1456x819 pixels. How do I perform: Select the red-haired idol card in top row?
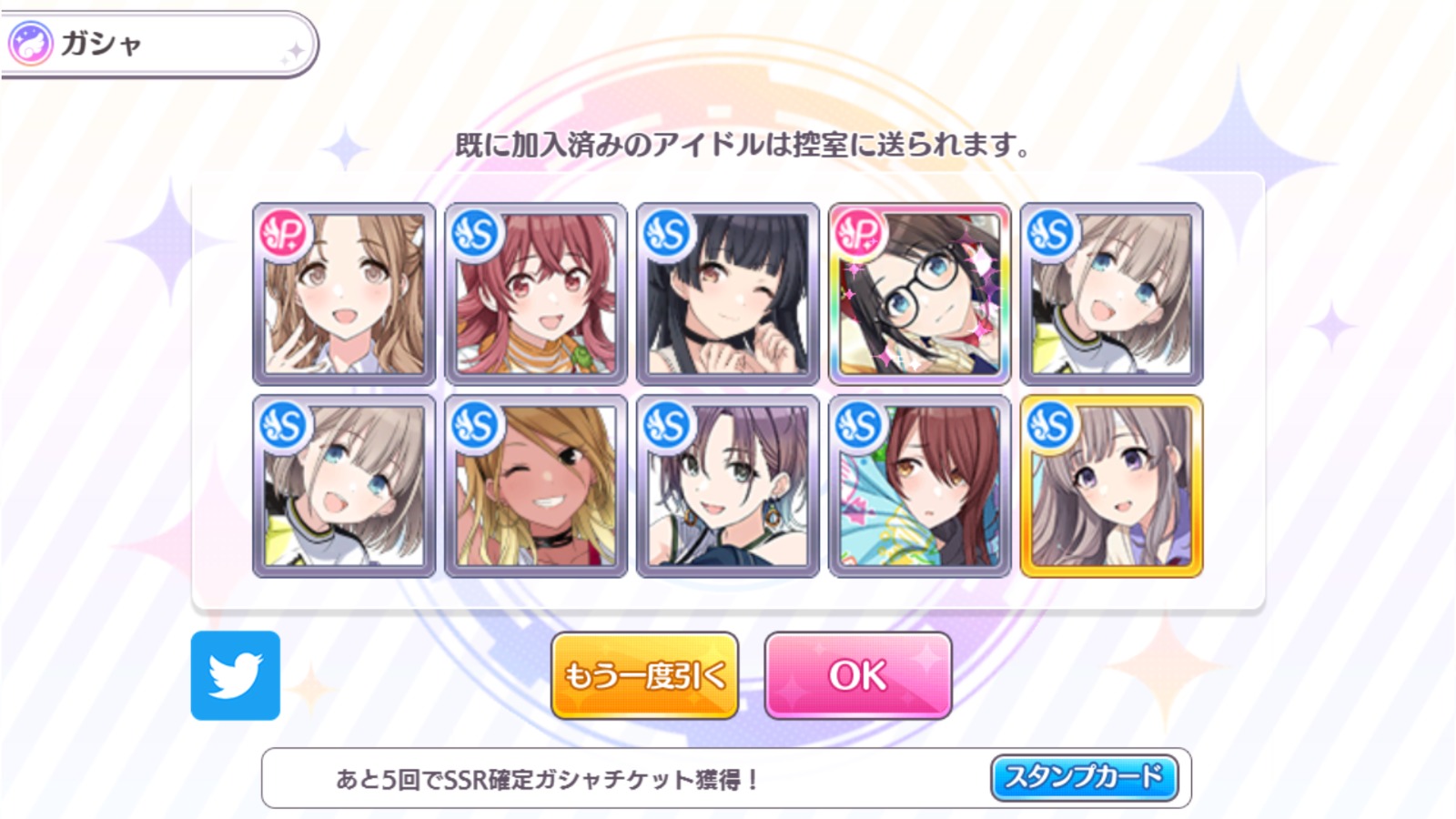pyautogui.click(x=535, y=294)
